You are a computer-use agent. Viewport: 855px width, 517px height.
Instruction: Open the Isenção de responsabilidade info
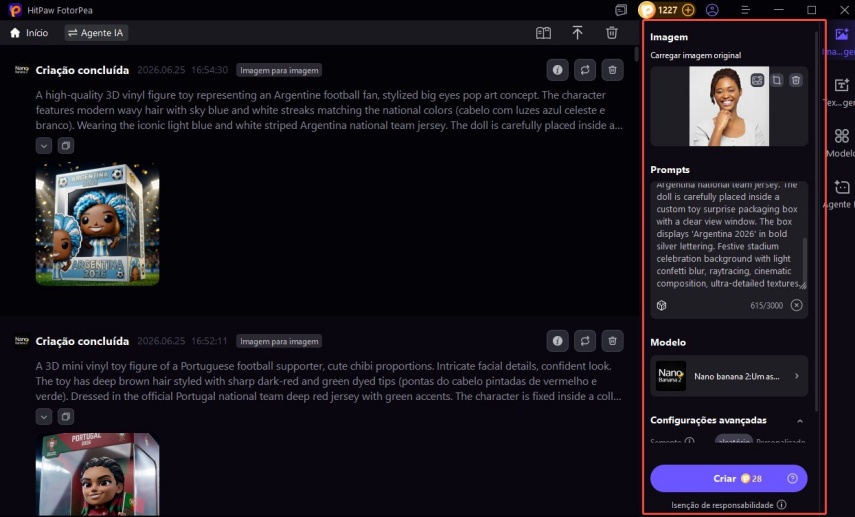coord(781,504)
